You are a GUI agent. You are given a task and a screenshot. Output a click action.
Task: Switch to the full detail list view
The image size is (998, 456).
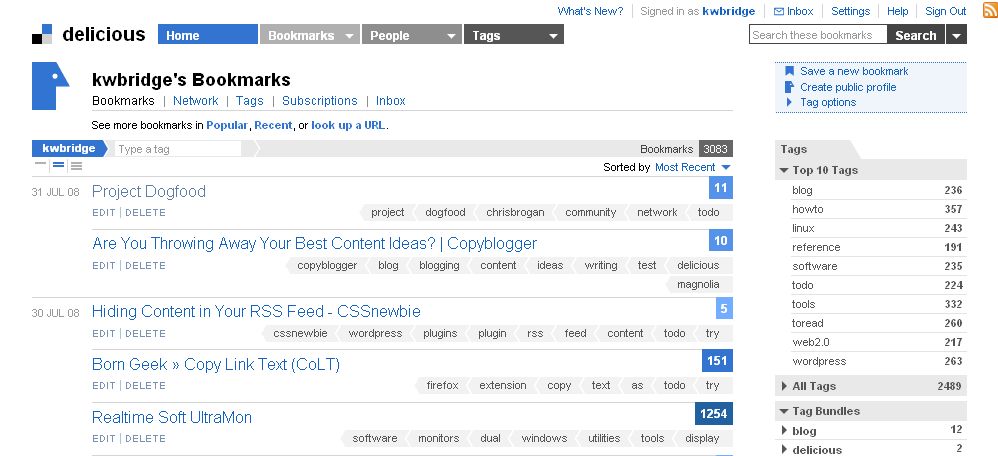click(x=76, y=166)
